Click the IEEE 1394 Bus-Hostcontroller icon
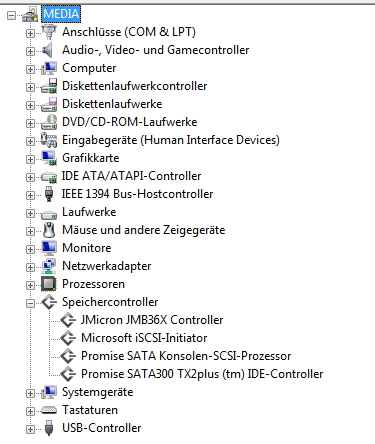Screen dimensions: 375x444 tap(49, 194)
